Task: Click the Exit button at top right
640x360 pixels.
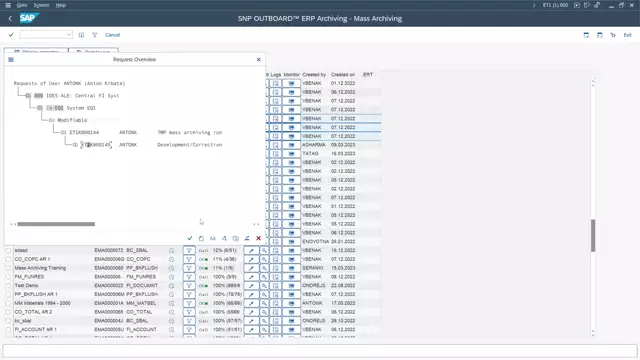Action: pyautogui.click(x=627, y=35)
